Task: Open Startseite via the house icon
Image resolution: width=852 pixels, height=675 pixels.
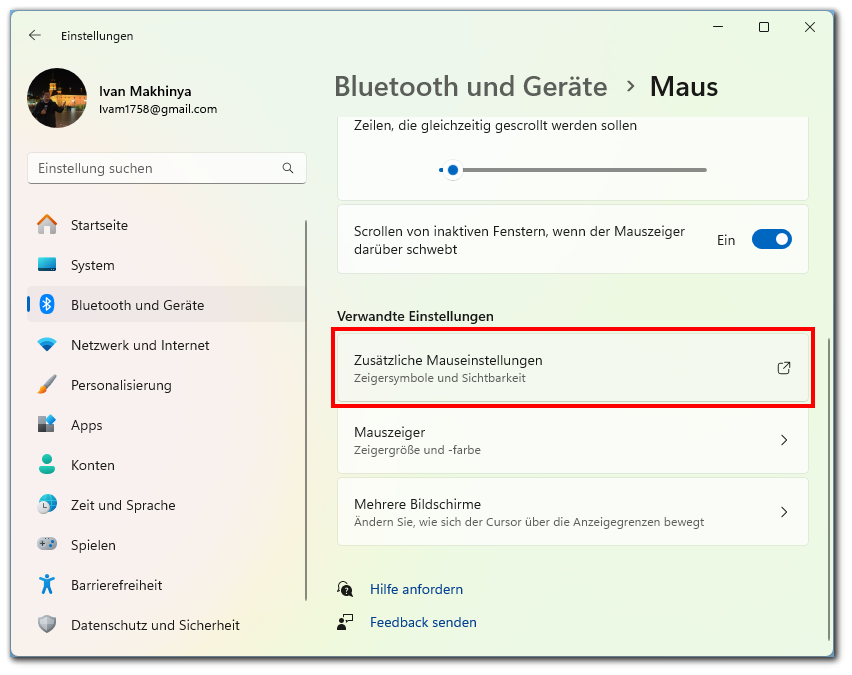Action: [x=47, y=225]
